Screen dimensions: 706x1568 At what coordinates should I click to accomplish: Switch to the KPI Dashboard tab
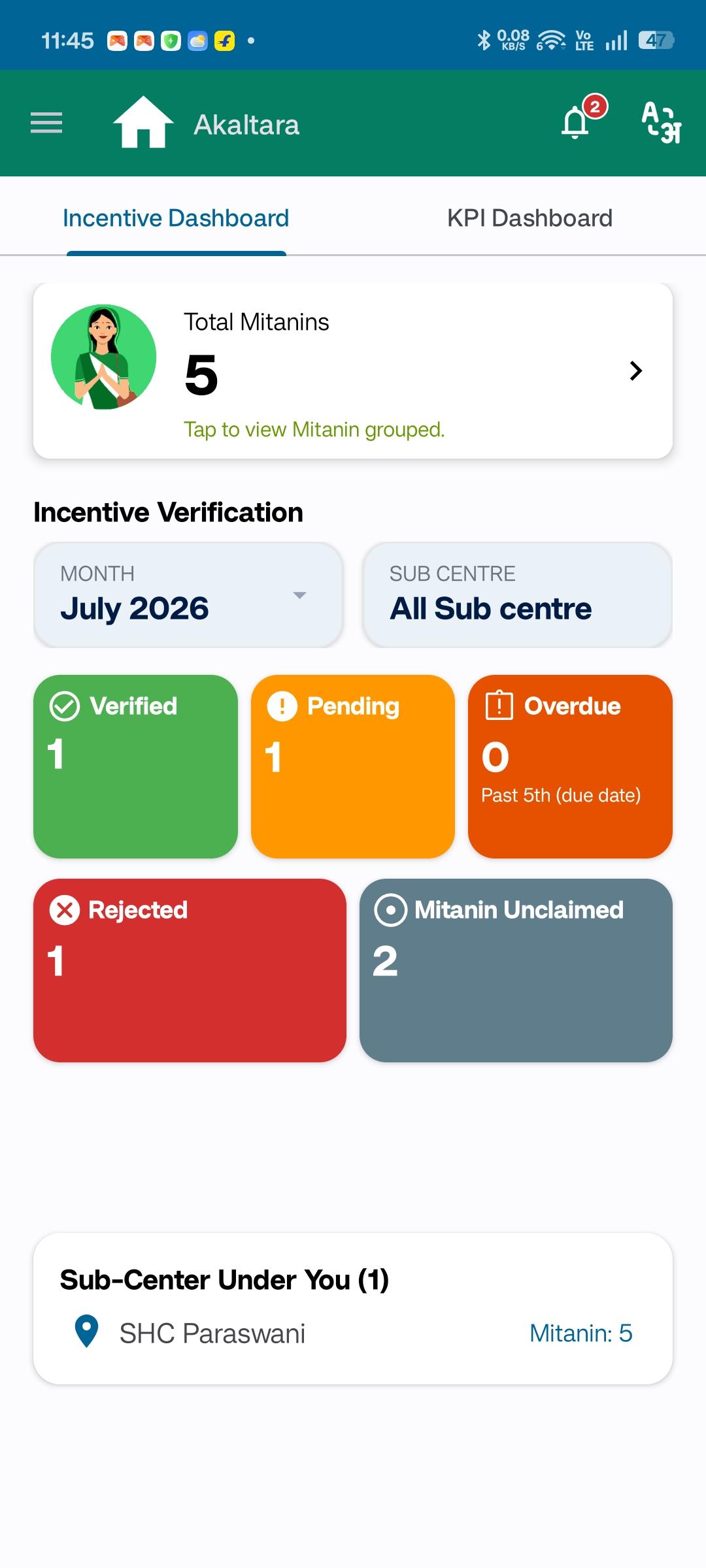(x=529, y=218)
